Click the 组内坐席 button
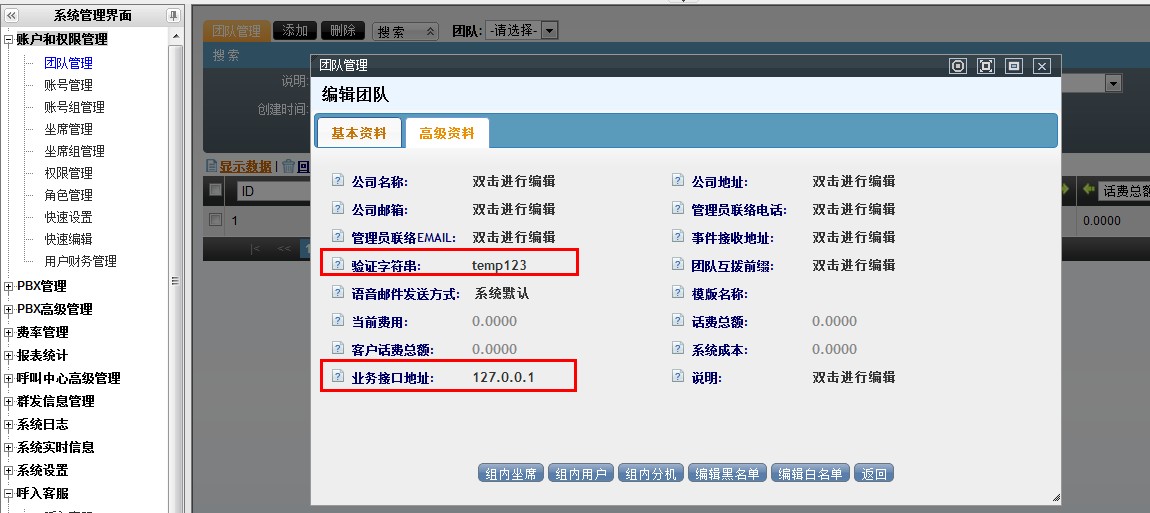 click(x=510, y=474)
